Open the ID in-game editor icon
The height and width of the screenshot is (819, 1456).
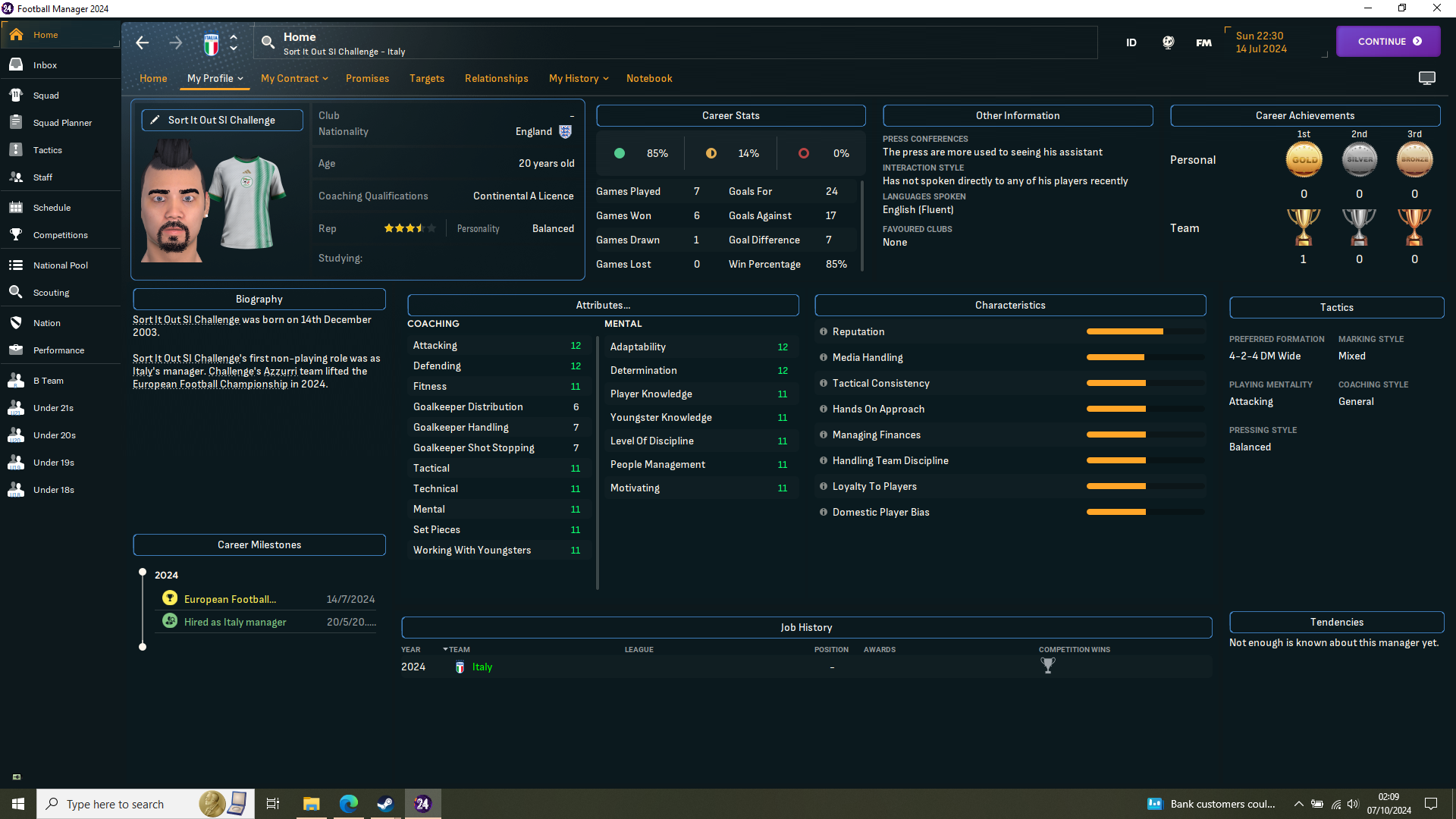[x=1131, y=42]
